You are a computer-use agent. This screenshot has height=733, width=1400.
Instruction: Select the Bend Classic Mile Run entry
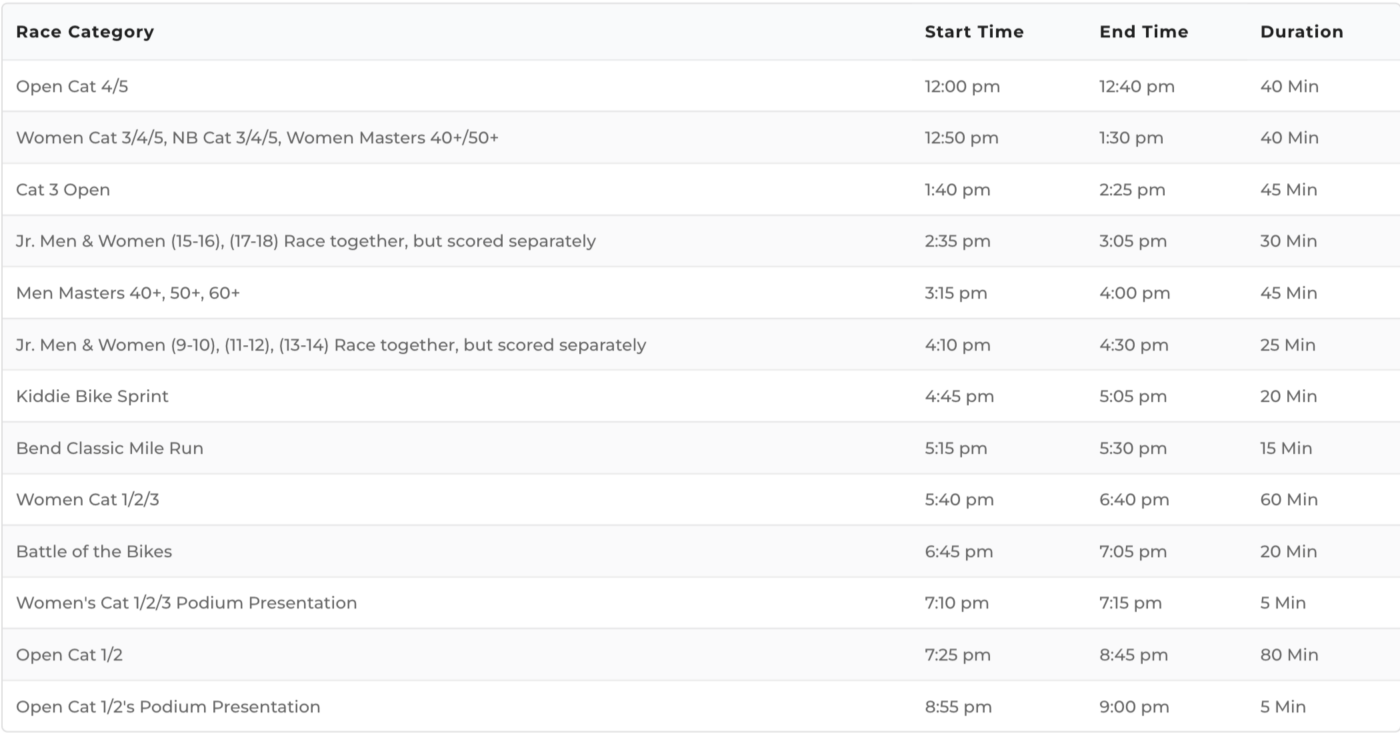tap(110, 448)
